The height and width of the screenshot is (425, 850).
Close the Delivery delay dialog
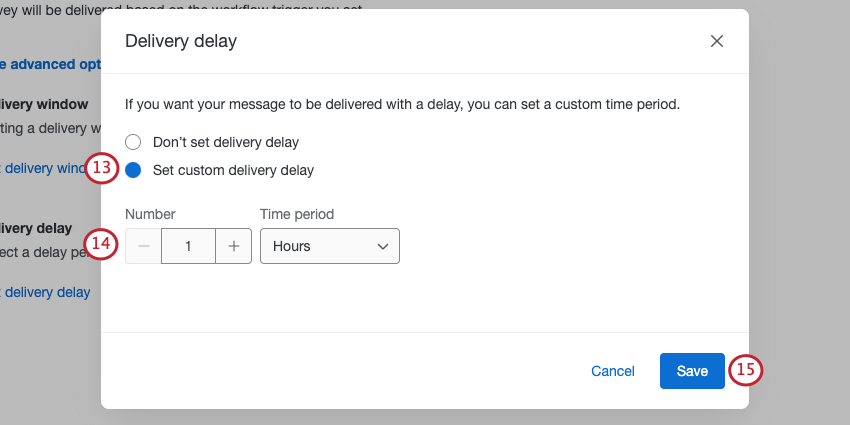pyautogui.click(x=716, y=42)
